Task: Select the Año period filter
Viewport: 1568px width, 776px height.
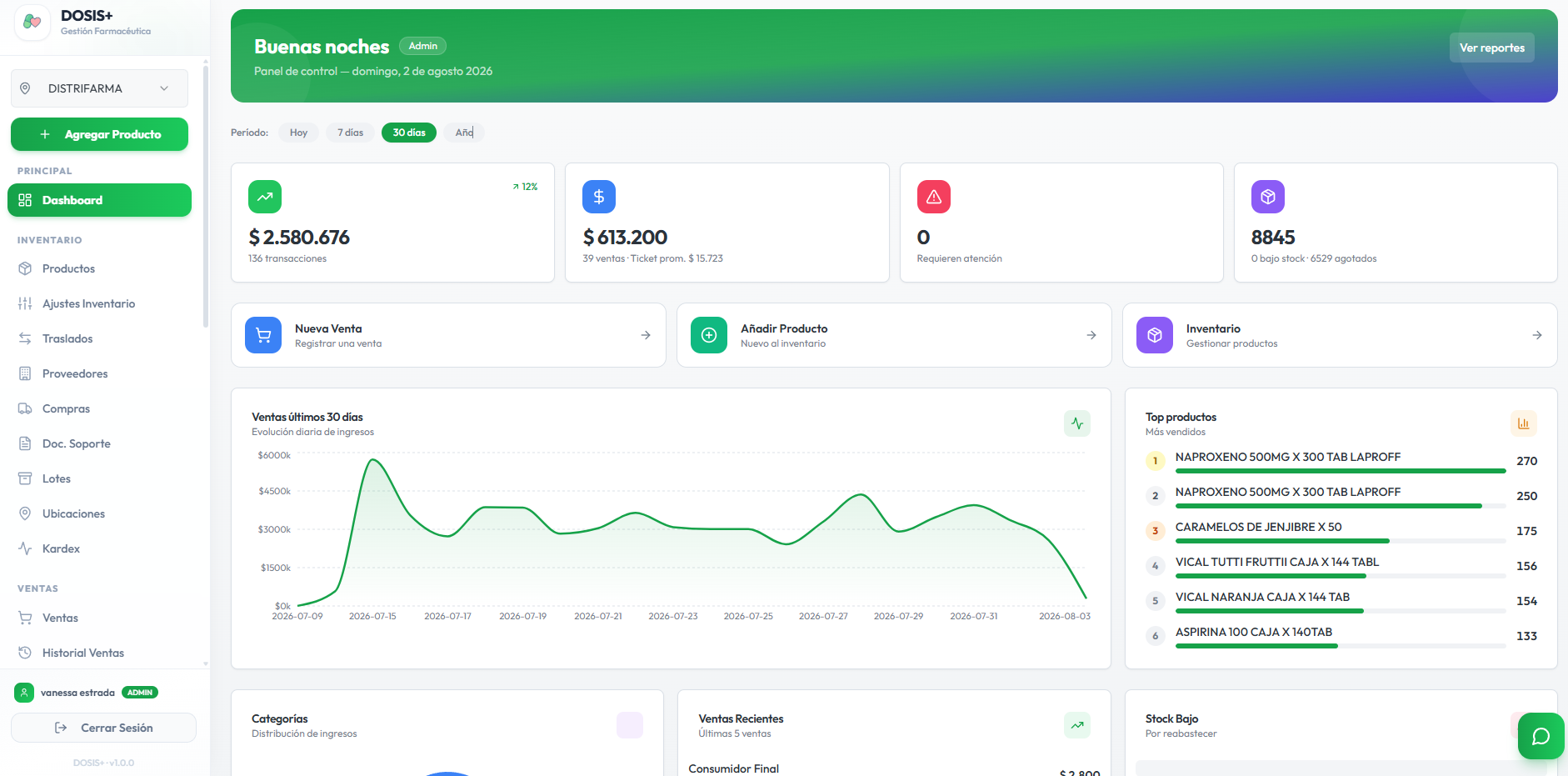Action: click(x=464, y=133)
